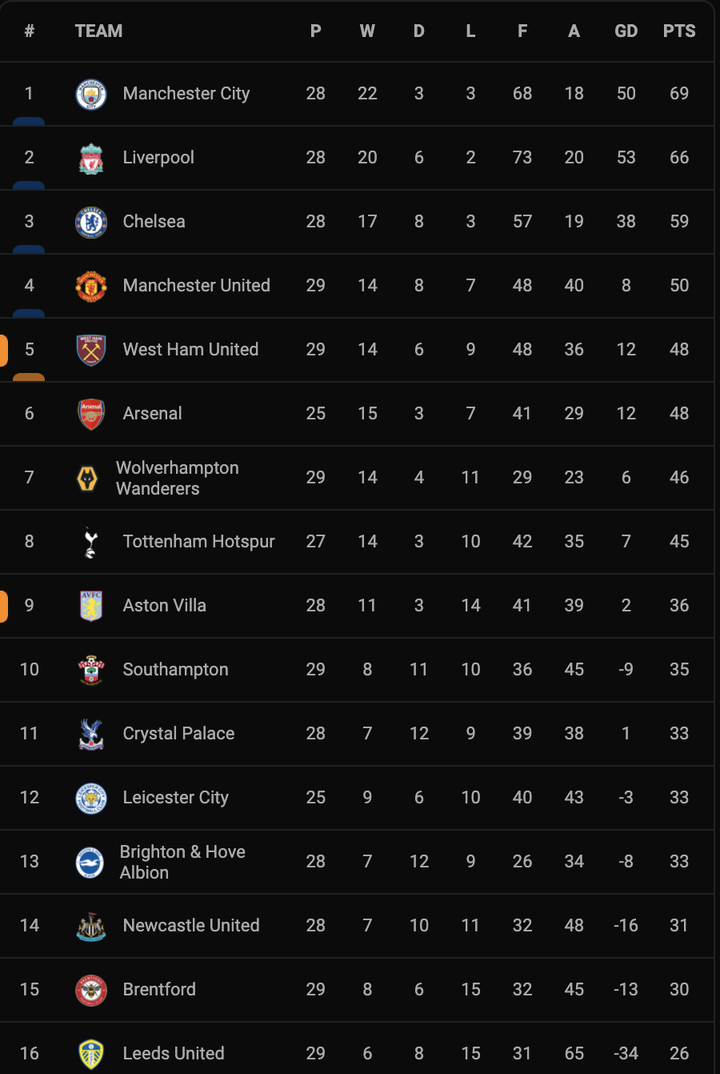Screen dimensions: 720x1074
Task: Click the Manchester United club crest
Action: click(x=91, y=285)
